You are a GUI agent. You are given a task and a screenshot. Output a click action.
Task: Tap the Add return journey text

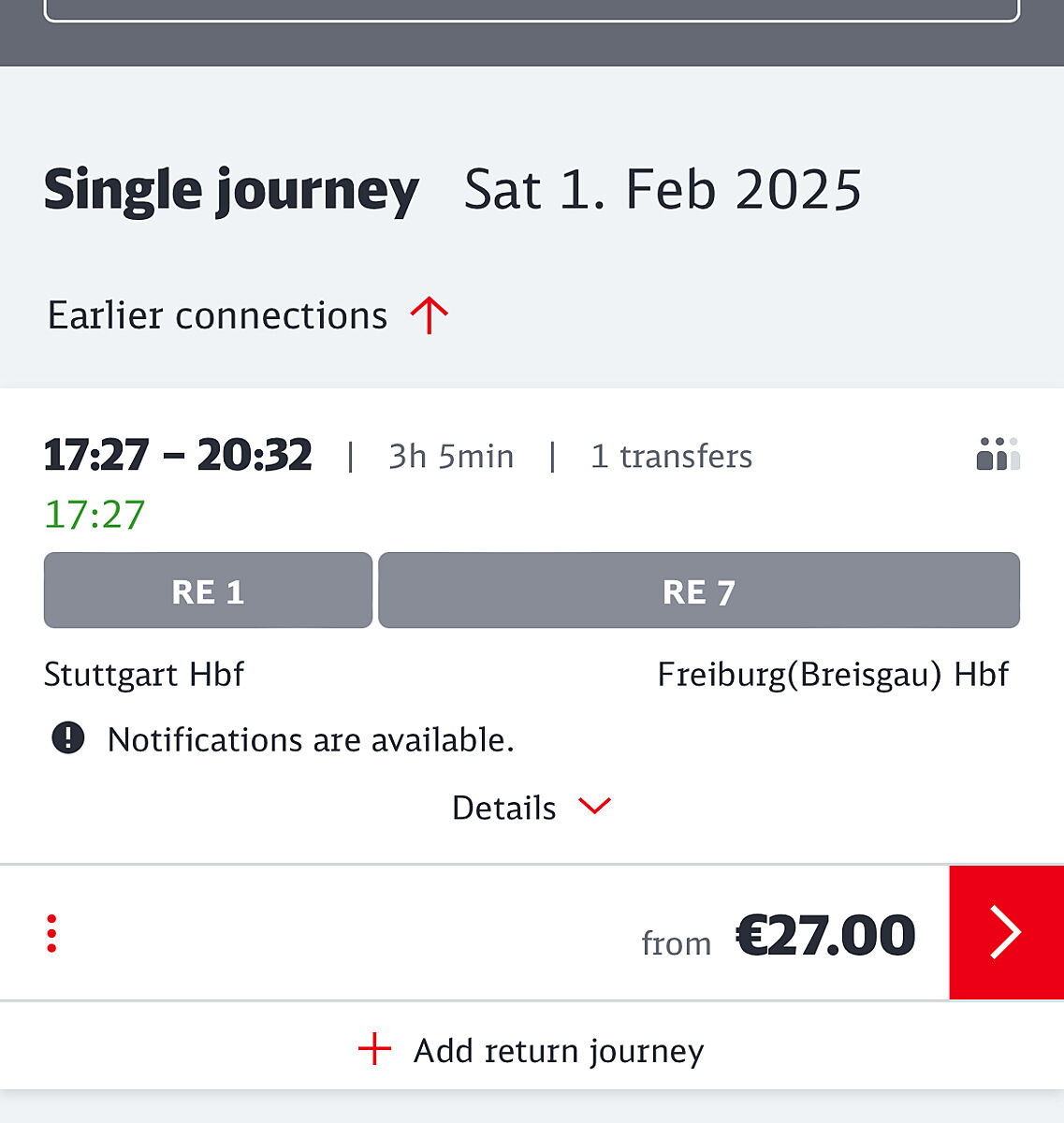point(559,1051)
